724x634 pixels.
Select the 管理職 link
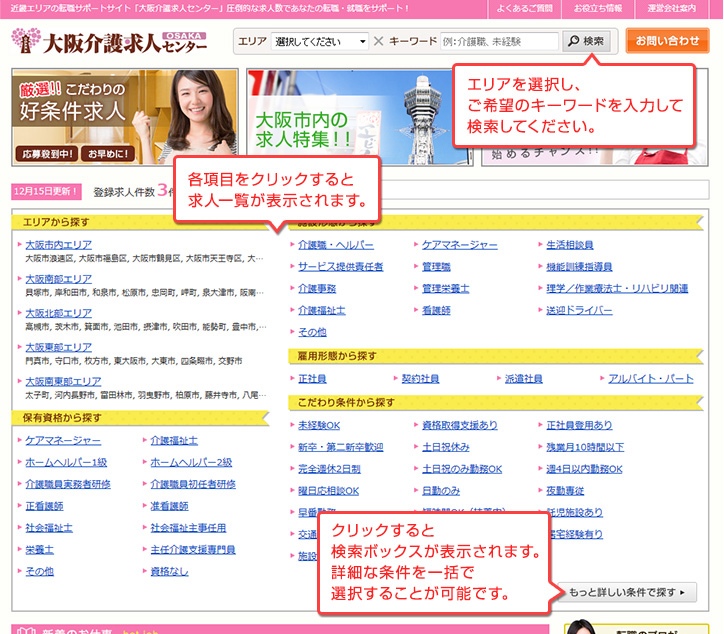pos(436,266)
